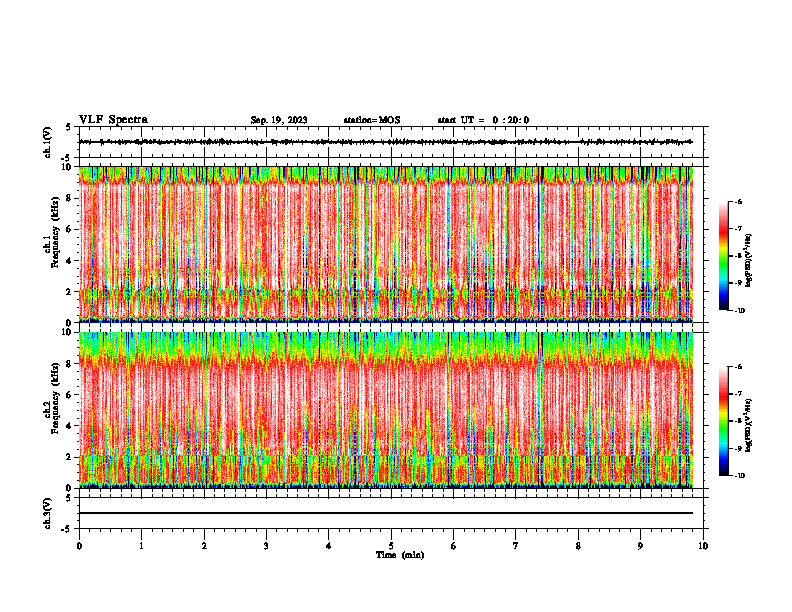
Task: Click the "-5" tick on ch.1(V) axis
Action: tap(66, 158)
